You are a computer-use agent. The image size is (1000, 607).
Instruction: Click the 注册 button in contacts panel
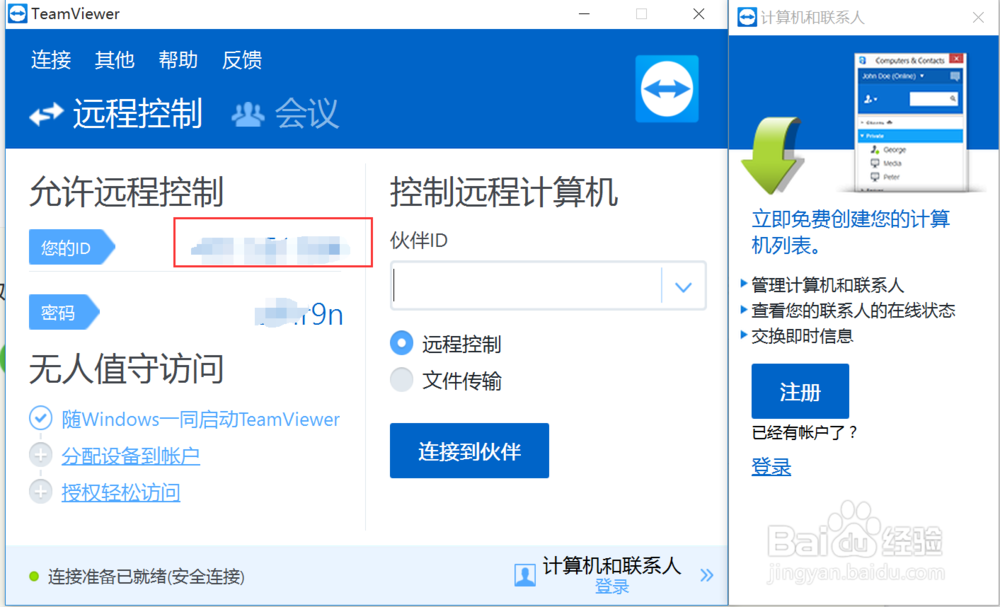click(x=800, y=391)
